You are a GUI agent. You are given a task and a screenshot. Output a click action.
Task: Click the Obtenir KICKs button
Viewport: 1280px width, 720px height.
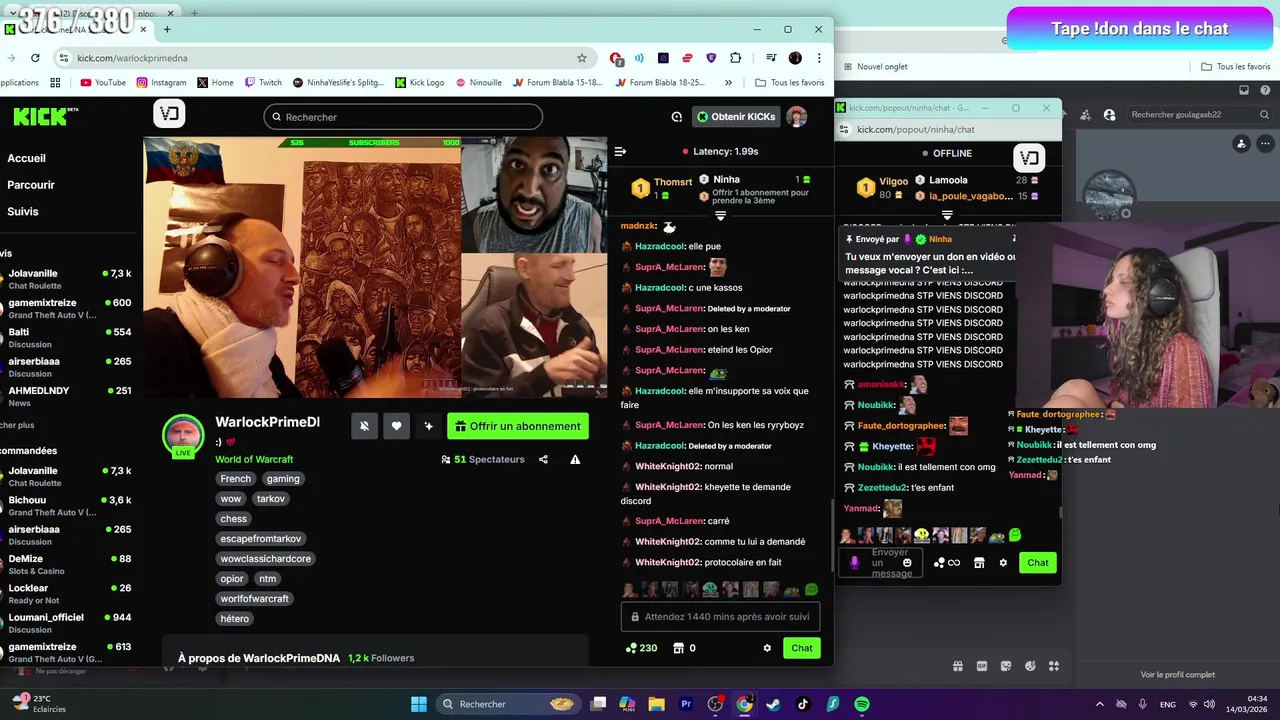pos(736,117)
